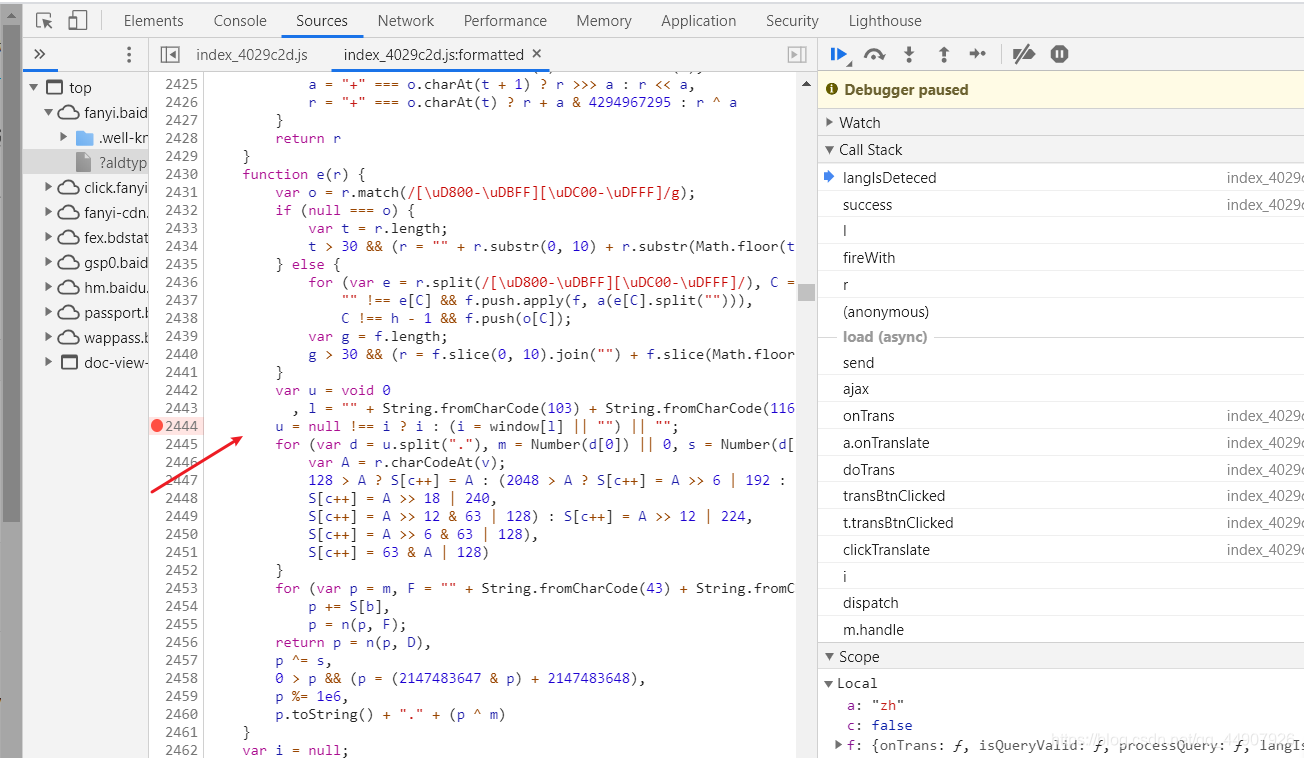Select the dispatch call stack frame
This screenshot has width=1304, height=758.
(1061, 602)
